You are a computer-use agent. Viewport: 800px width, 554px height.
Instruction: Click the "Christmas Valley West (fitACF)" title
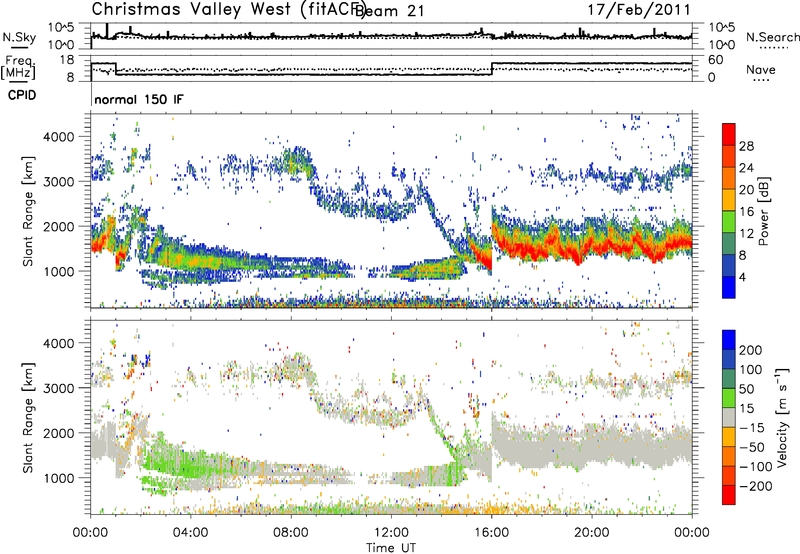tap(229, 9)
